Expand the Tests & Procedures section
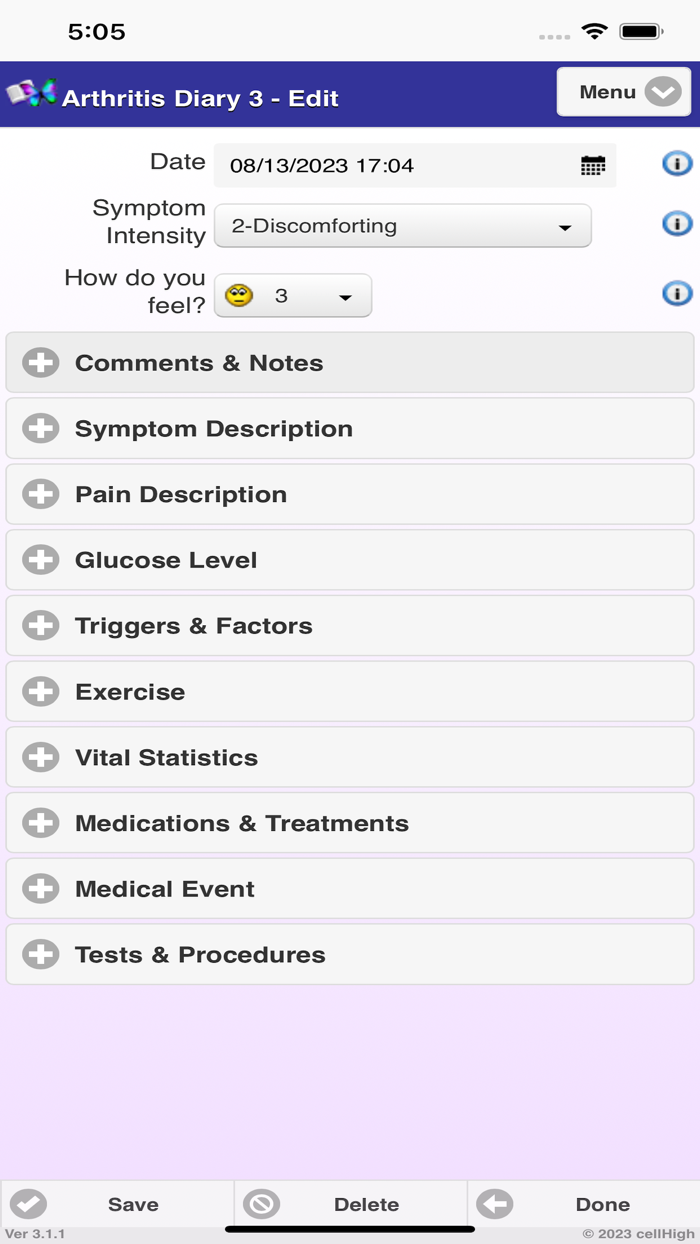700x1244 pixels. coord(39,954)
